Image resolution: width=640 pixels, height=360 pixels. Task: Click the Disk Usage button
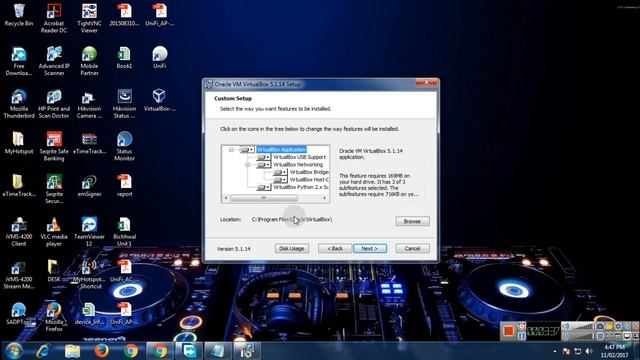click(291, 249)
